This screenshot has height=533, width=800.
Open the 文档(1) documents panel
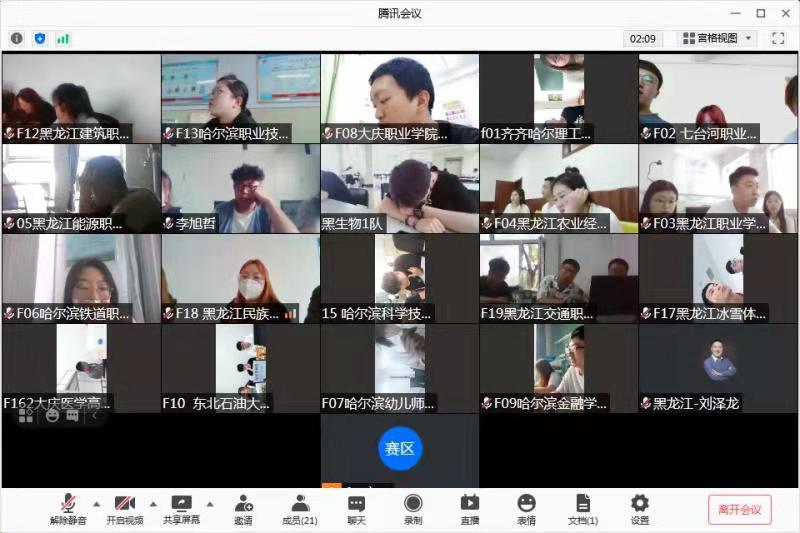point(583,508)
